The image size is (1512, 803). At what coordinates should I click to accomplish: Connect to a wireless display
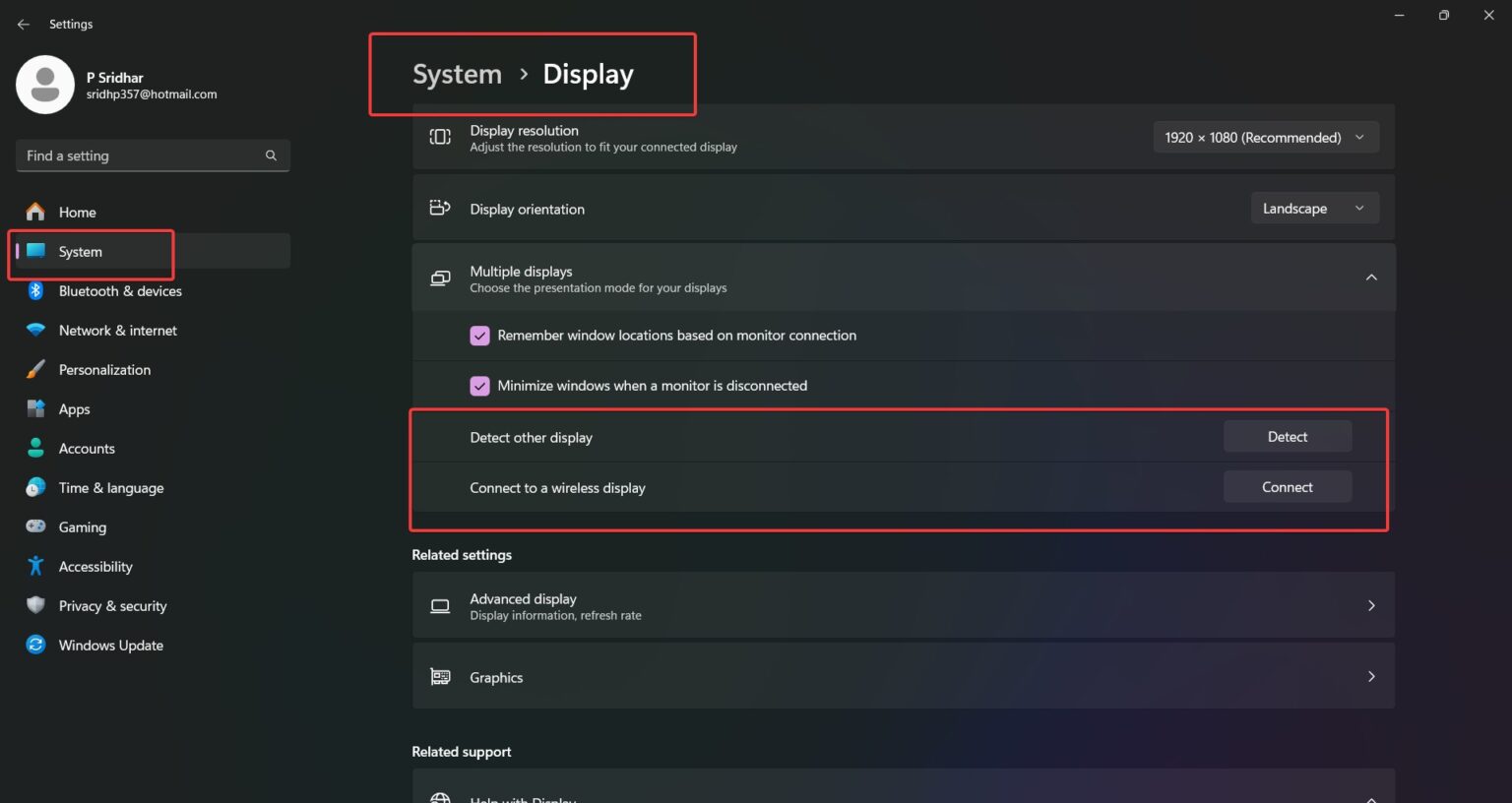[x=1288, y=486]
